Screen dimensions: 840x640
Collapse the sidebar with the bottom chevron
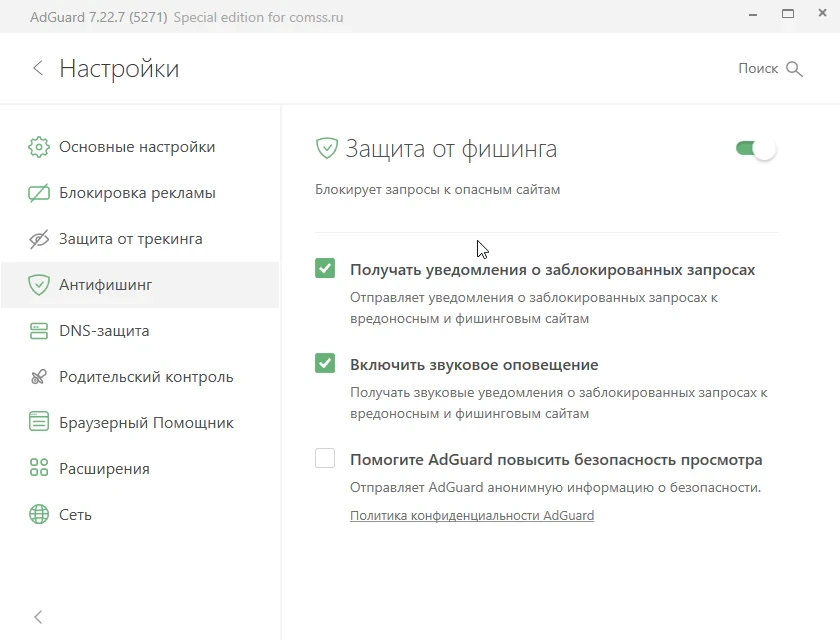pos(38,617)
